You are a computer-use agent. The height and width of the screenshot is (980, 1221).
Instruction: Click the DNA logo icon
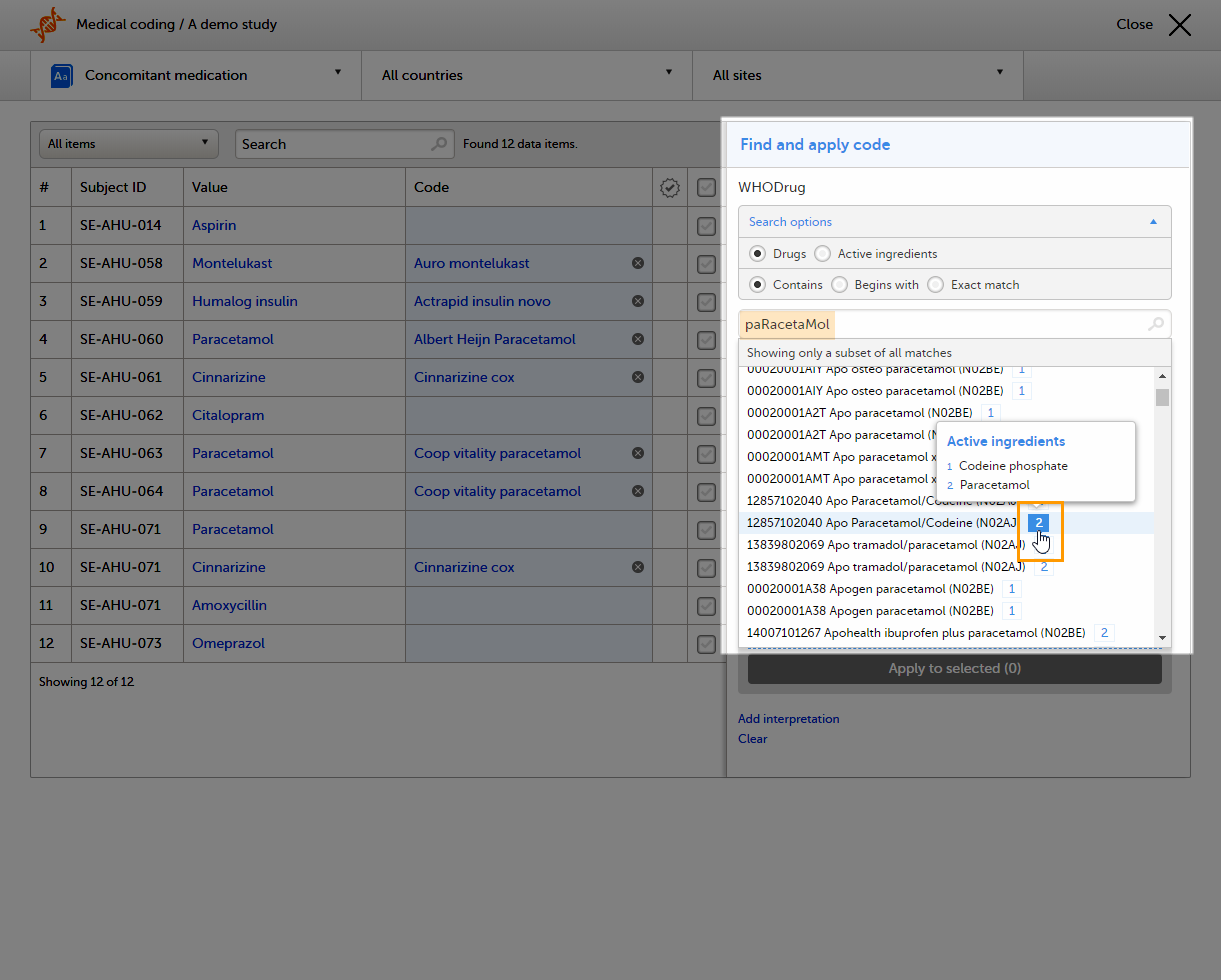click(46, 25)
